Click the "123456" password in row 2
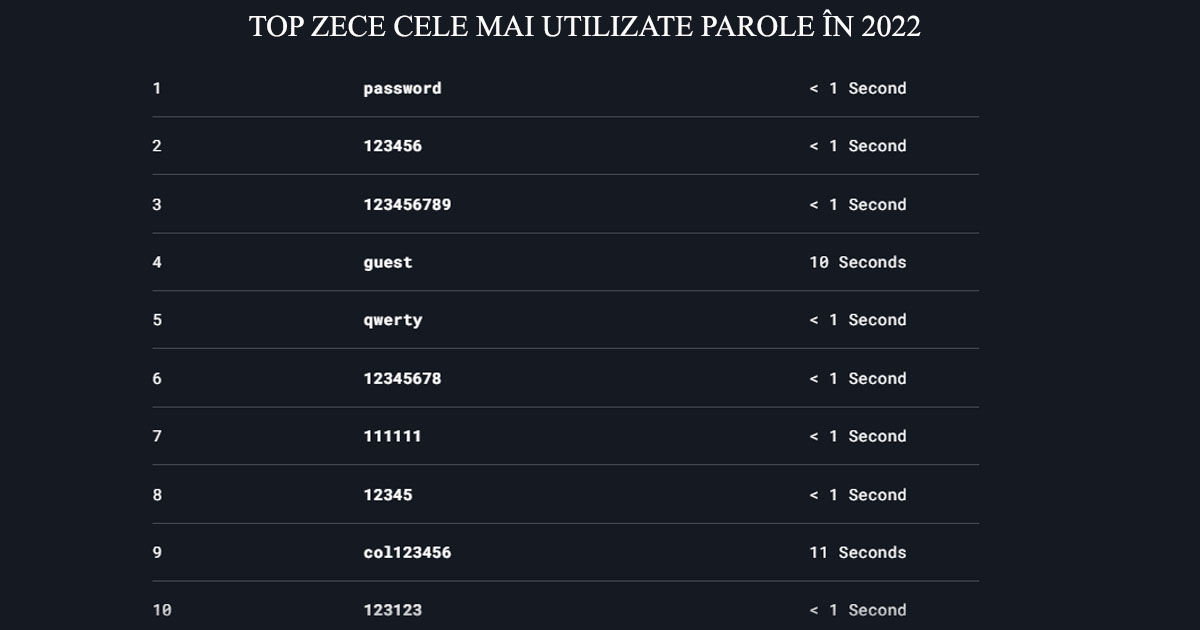Viewport: 1200px width, 630px height. [392, 146]
